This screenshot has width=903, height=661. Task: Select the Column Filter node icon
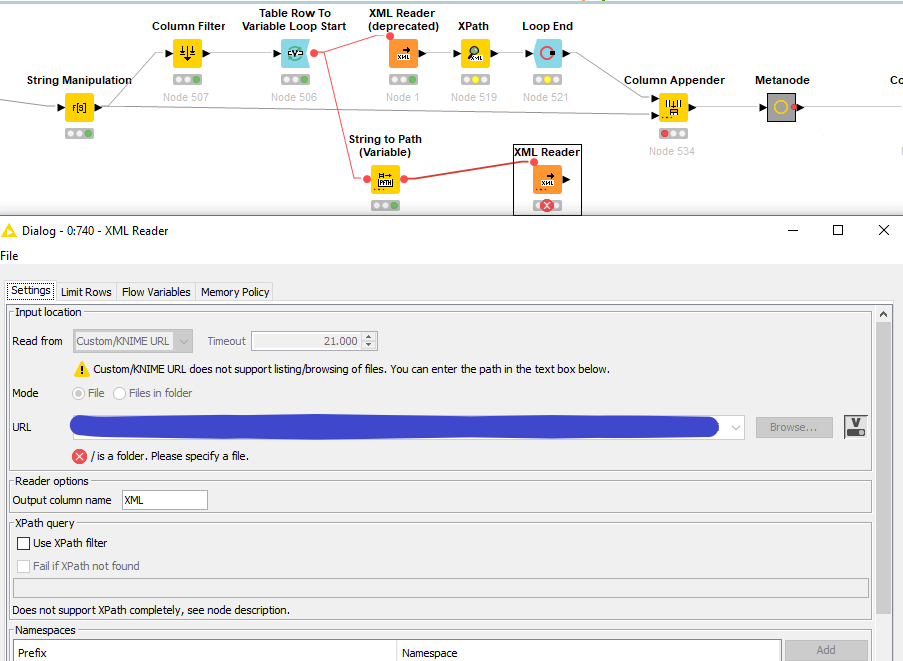point(187,54)
